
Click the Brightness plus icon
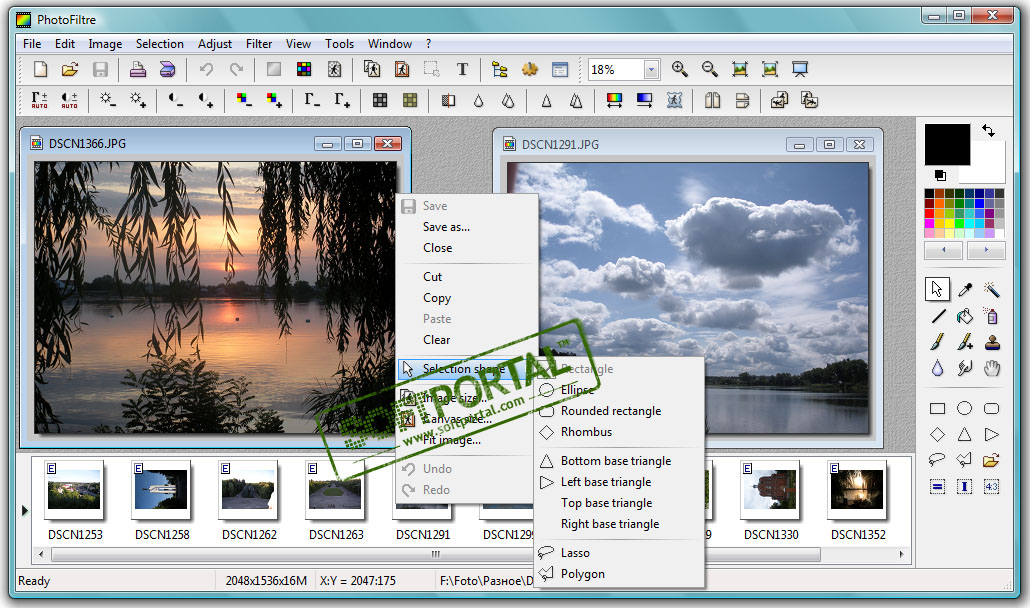137,100
